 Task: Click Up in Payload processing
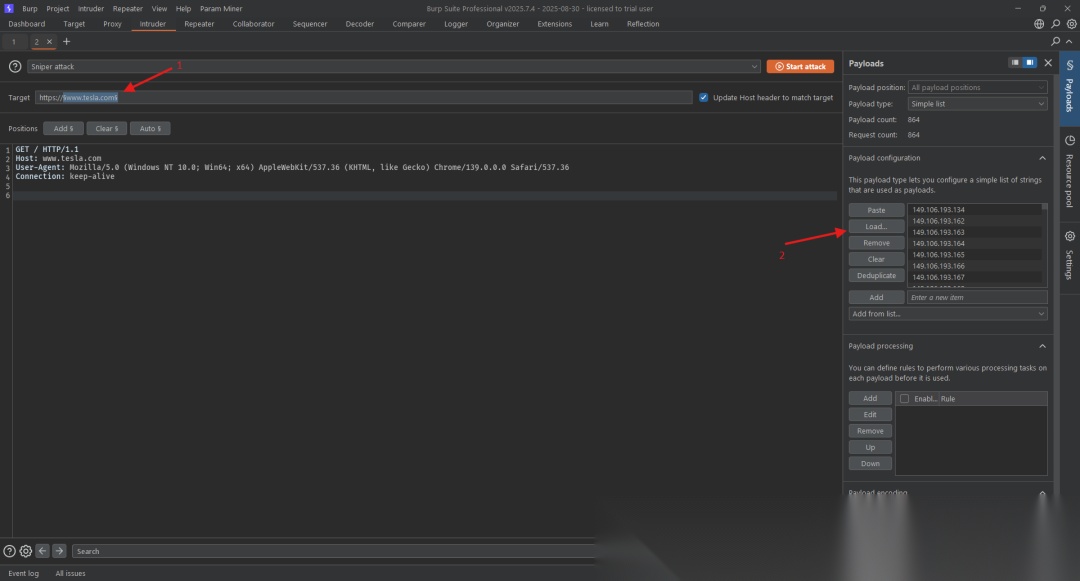[x=870, y=447]
